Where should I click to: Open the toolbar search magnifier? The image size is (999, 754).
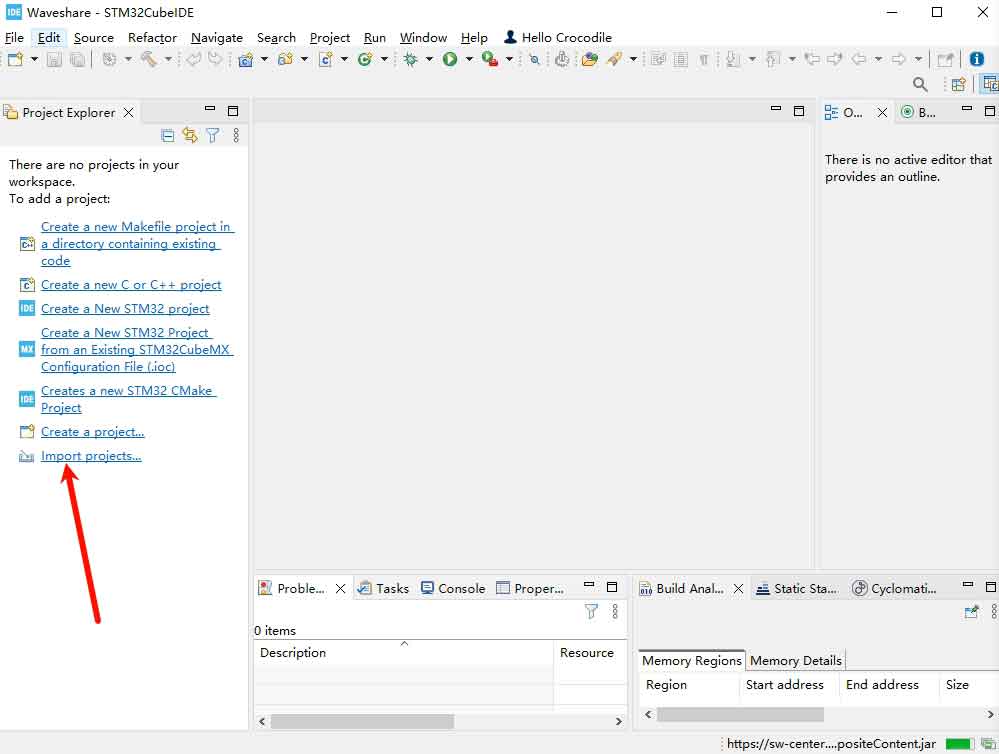click(920, 85)
